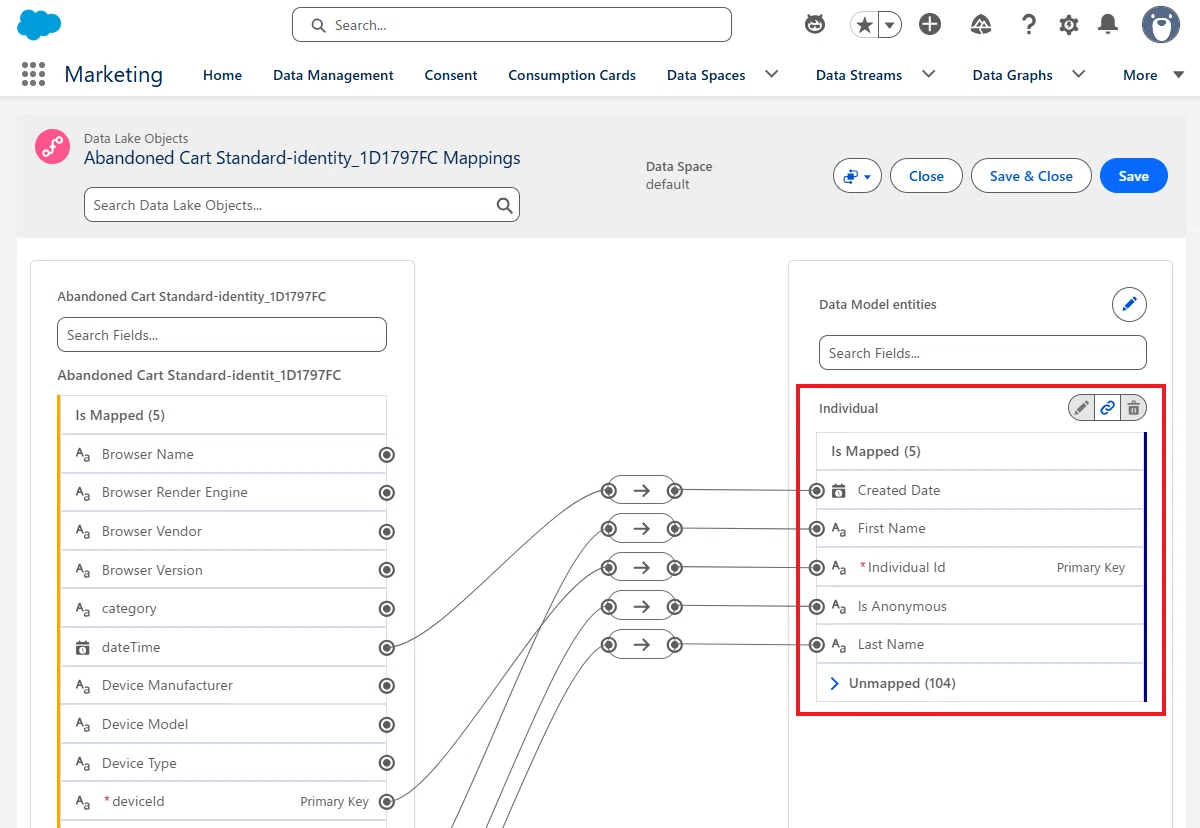Open the Trailhead icon in header
1200x828 pixels.
[982, 25]
